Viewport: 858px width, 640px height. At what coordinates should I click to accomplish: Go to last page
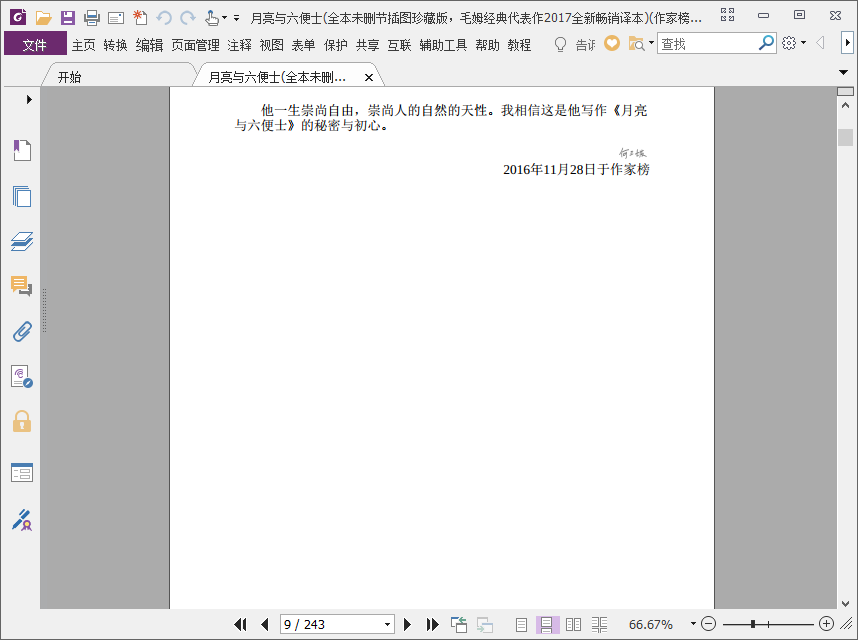(x=433, y=624)
